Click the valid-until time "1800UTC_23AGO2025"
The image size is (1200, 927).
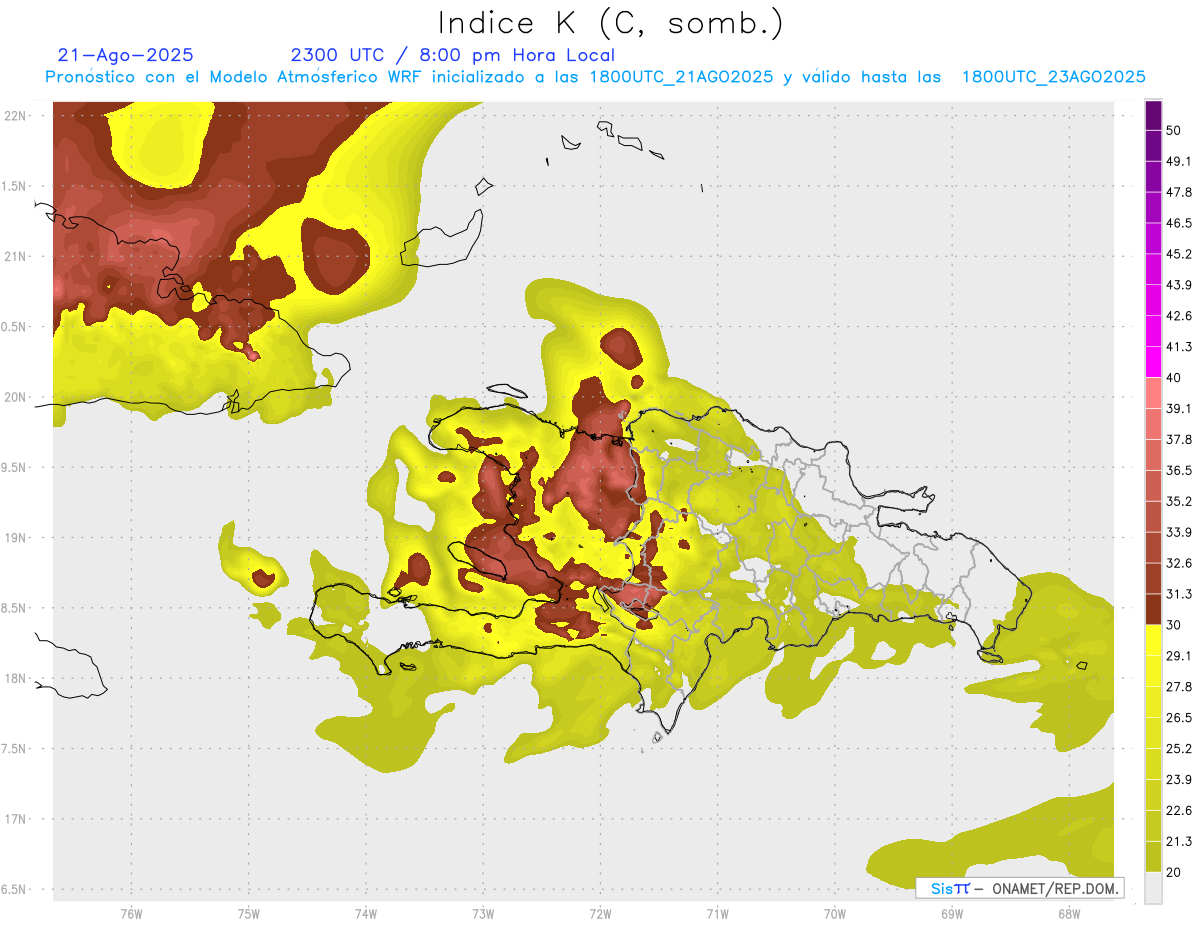(1053, 77)
